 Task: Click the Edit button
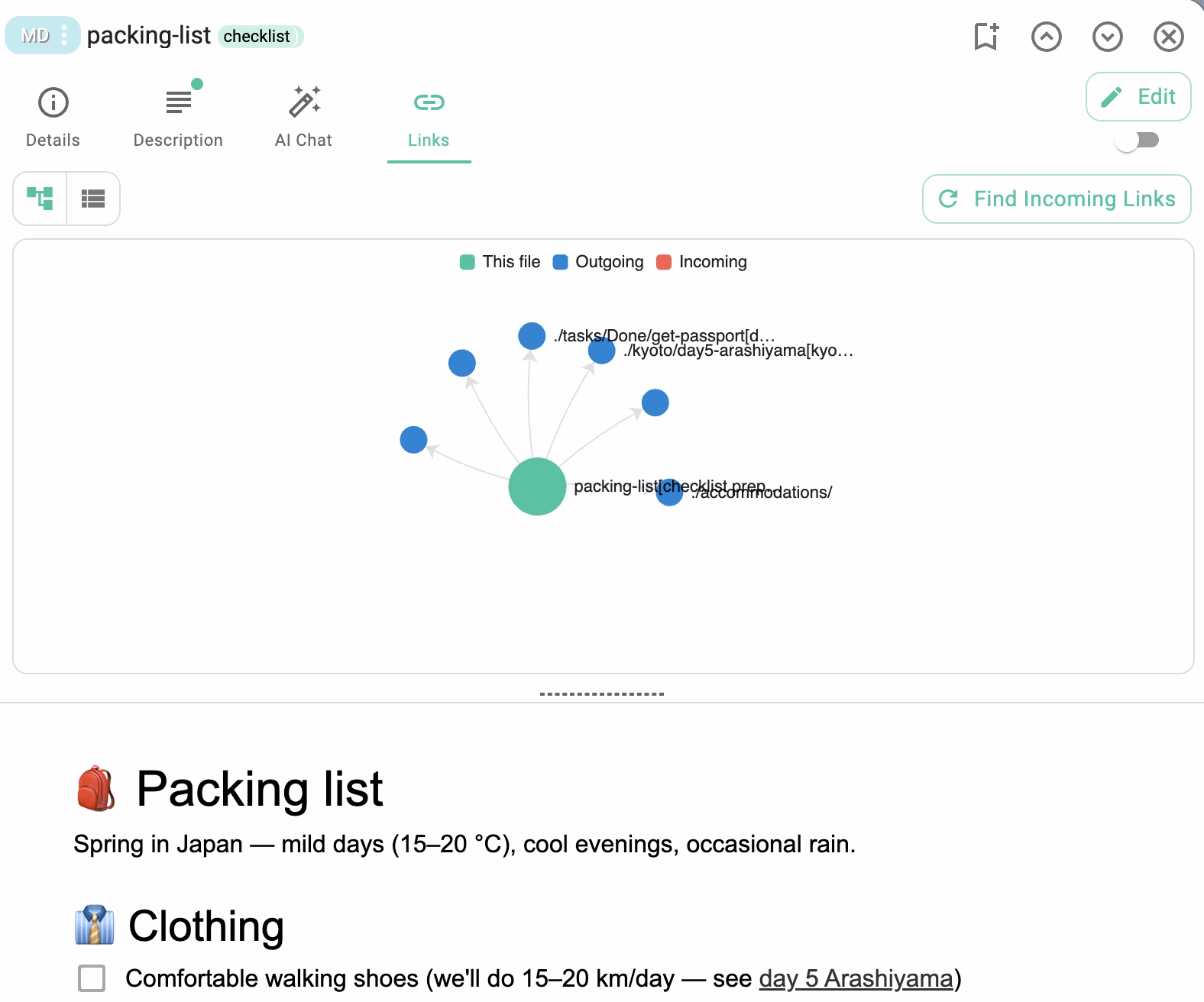[1138, 96]
